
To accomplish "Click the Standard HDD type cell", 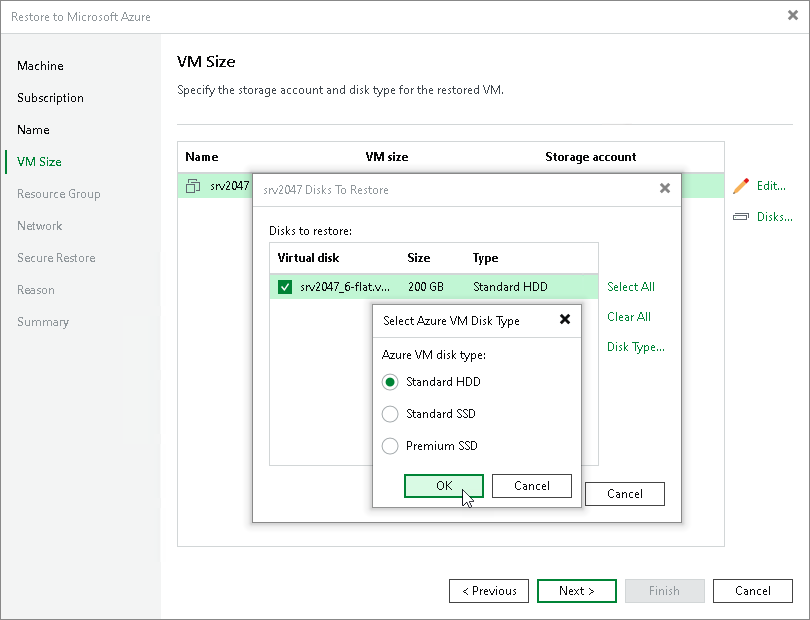I will click(510, 287).
